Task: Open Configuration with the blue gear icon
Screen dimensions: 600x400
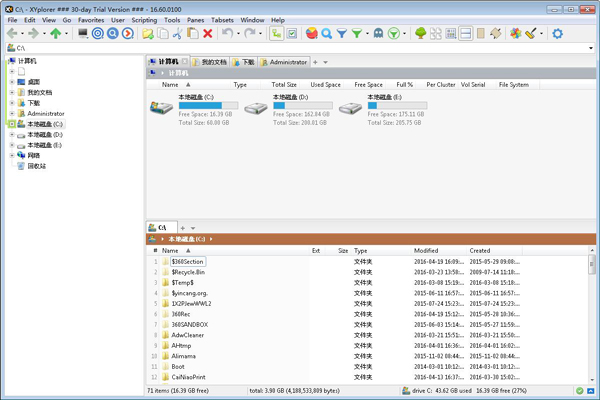Action: point(558,34)
